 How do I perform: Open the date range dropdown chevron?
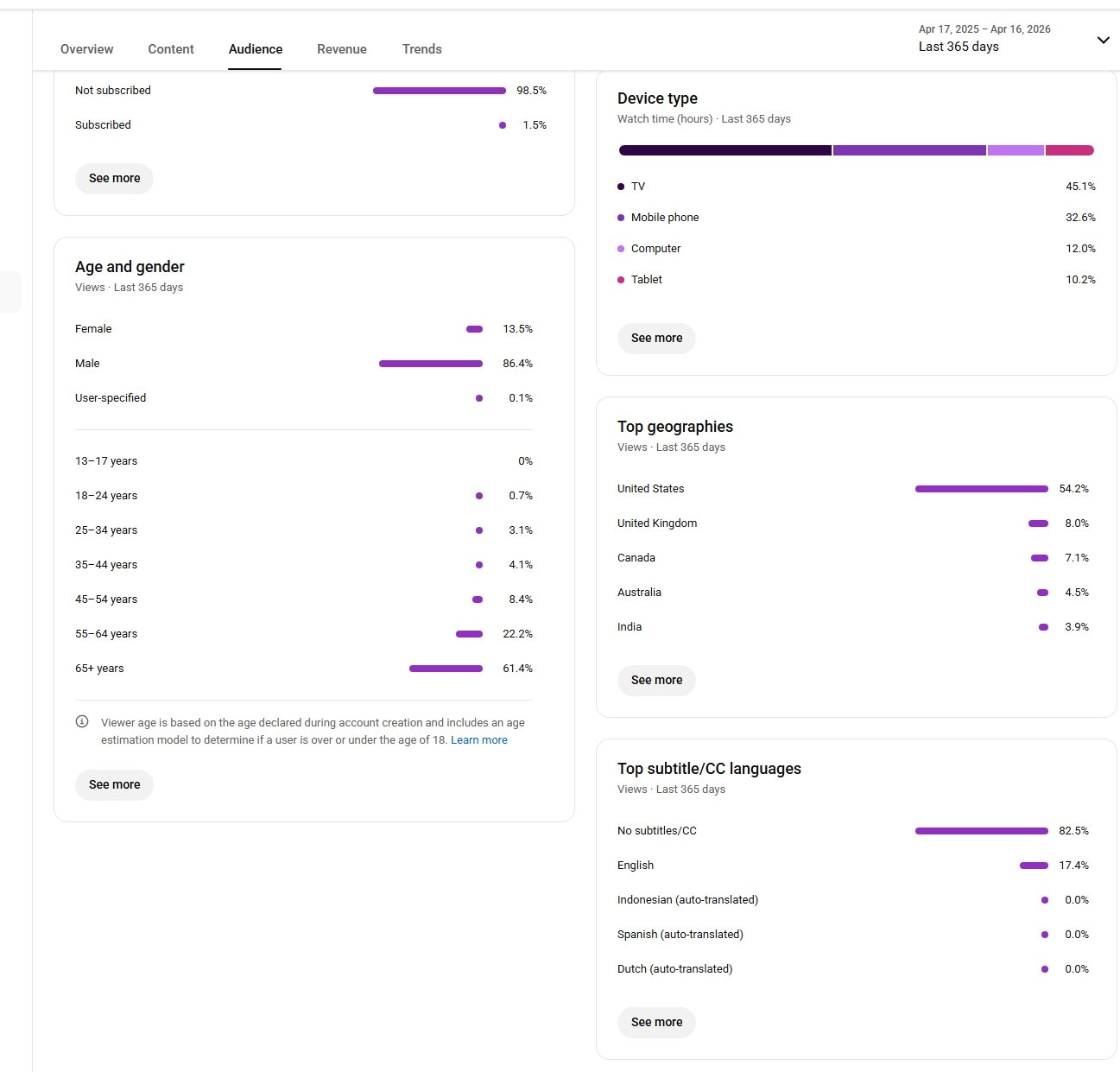point(1103,40)
